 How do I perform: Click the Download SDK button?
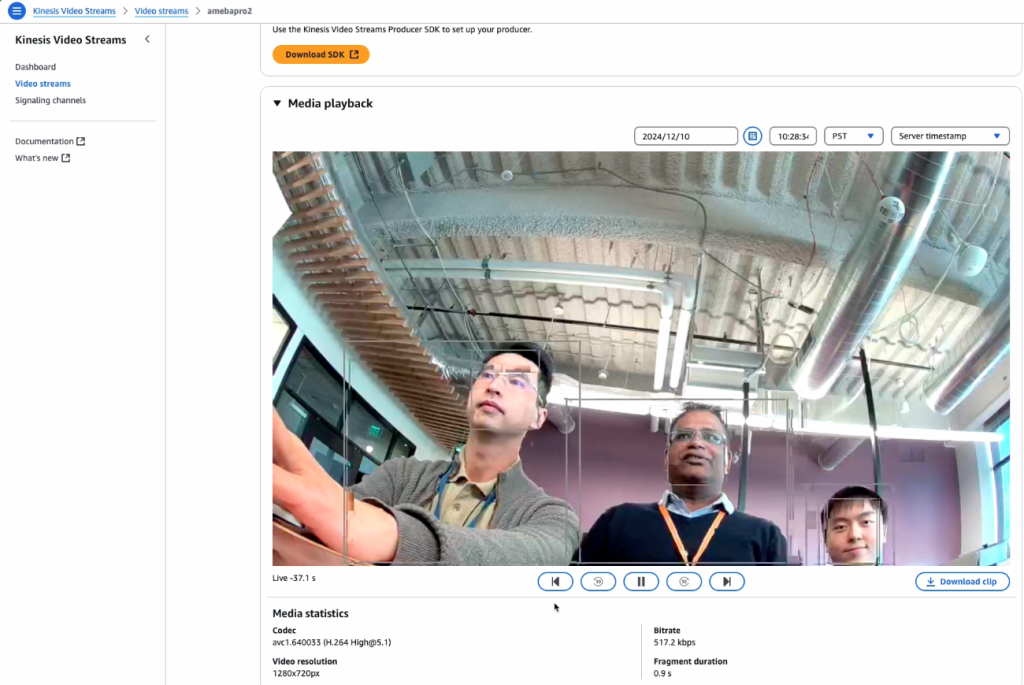pos(321,54)
